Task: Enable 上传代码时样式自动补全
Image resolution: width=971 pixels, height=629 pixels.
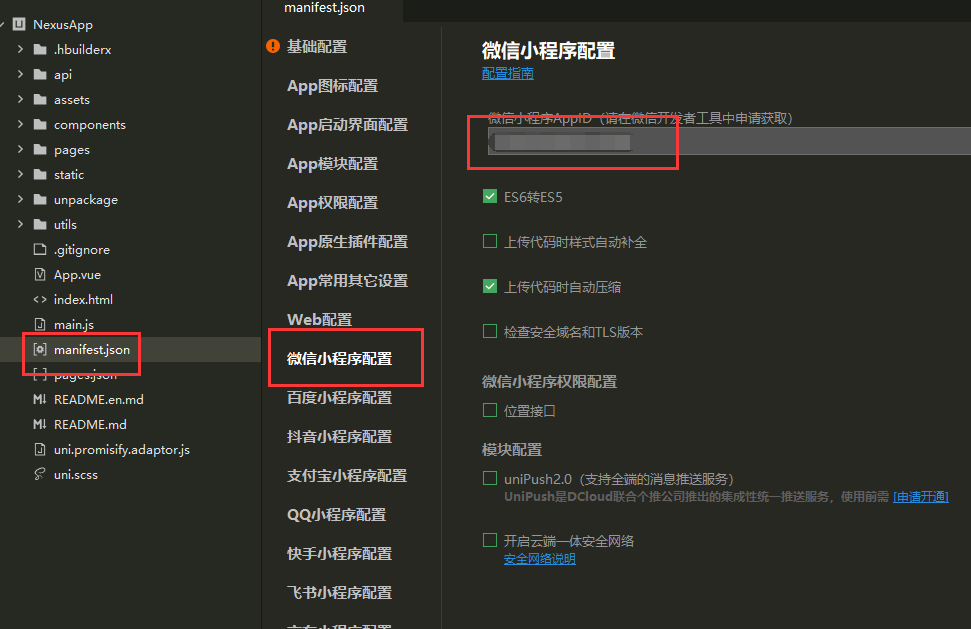Action: pyautogui.click(x=489, y=241)
